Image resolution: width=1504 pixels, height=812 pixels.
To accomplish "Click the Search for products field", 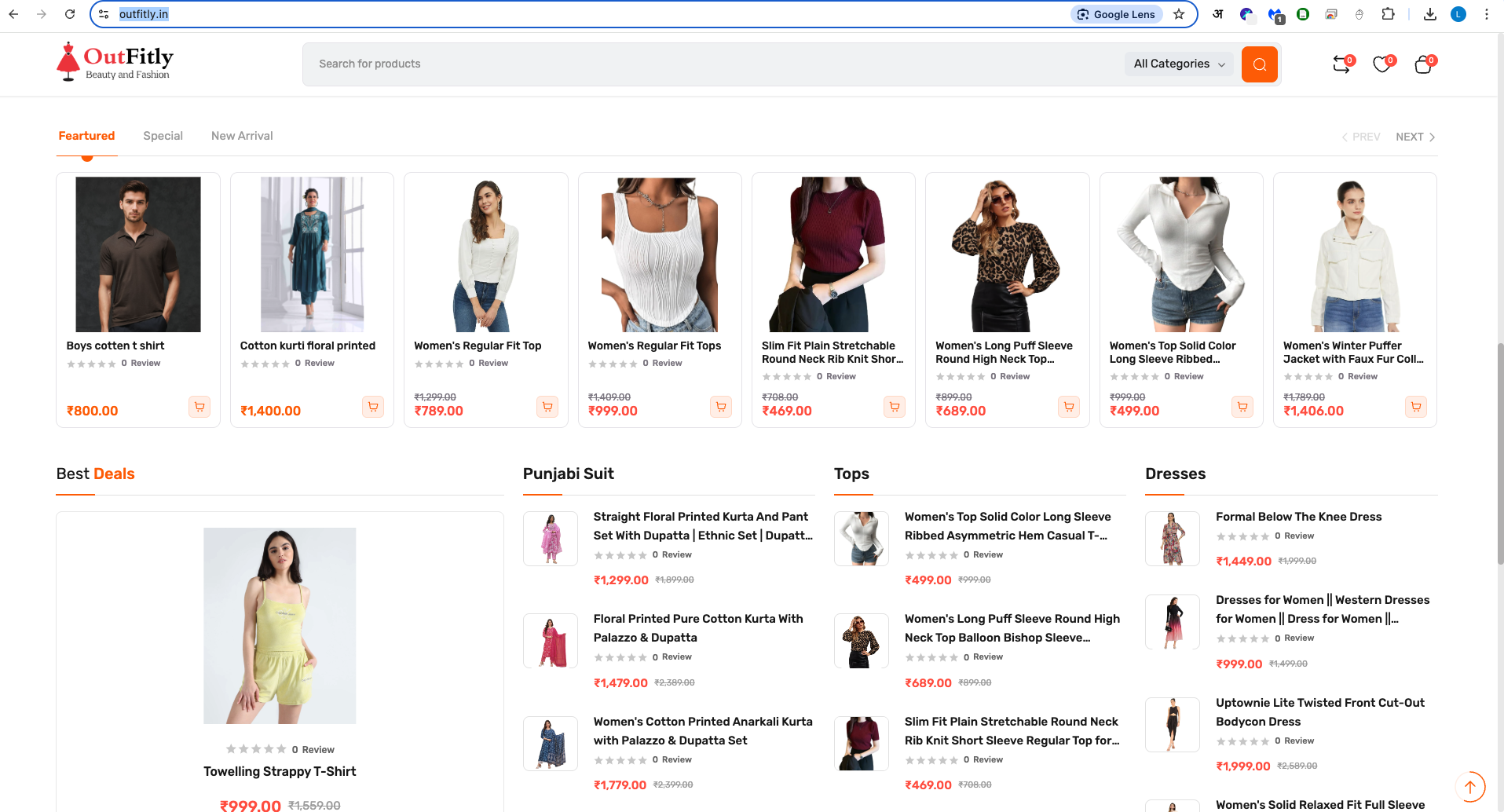I will point(713,64).
